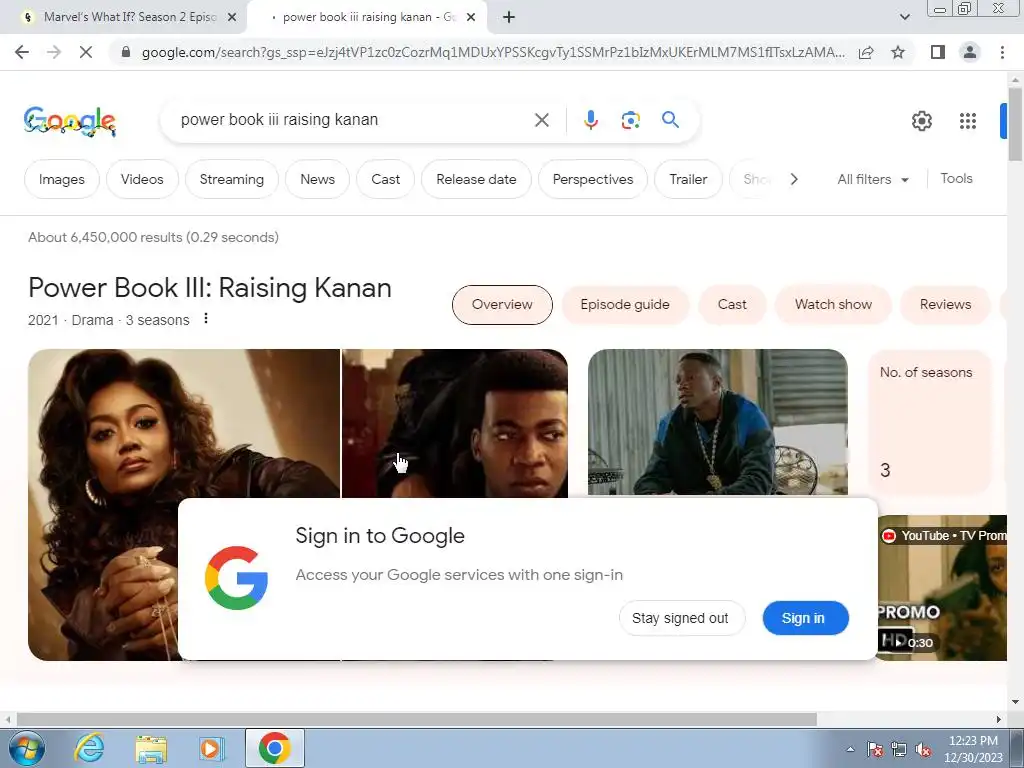Play the YouTube TV Promo video
Viewport: 1024px width, 768px height.
point(942,588)
